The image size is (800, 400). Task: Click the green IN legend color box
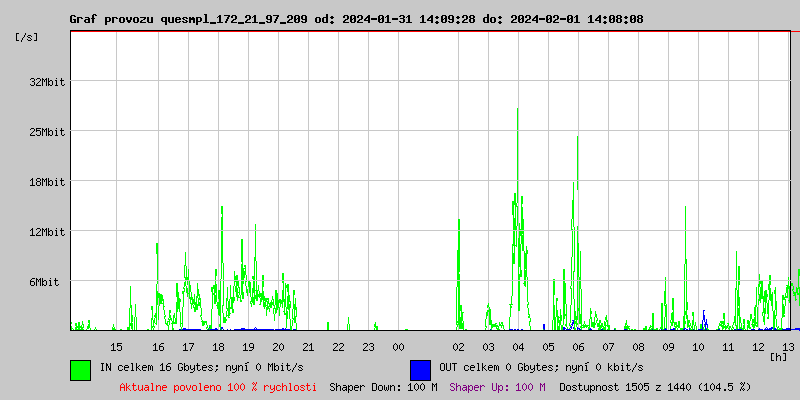[x=80, y=369]
